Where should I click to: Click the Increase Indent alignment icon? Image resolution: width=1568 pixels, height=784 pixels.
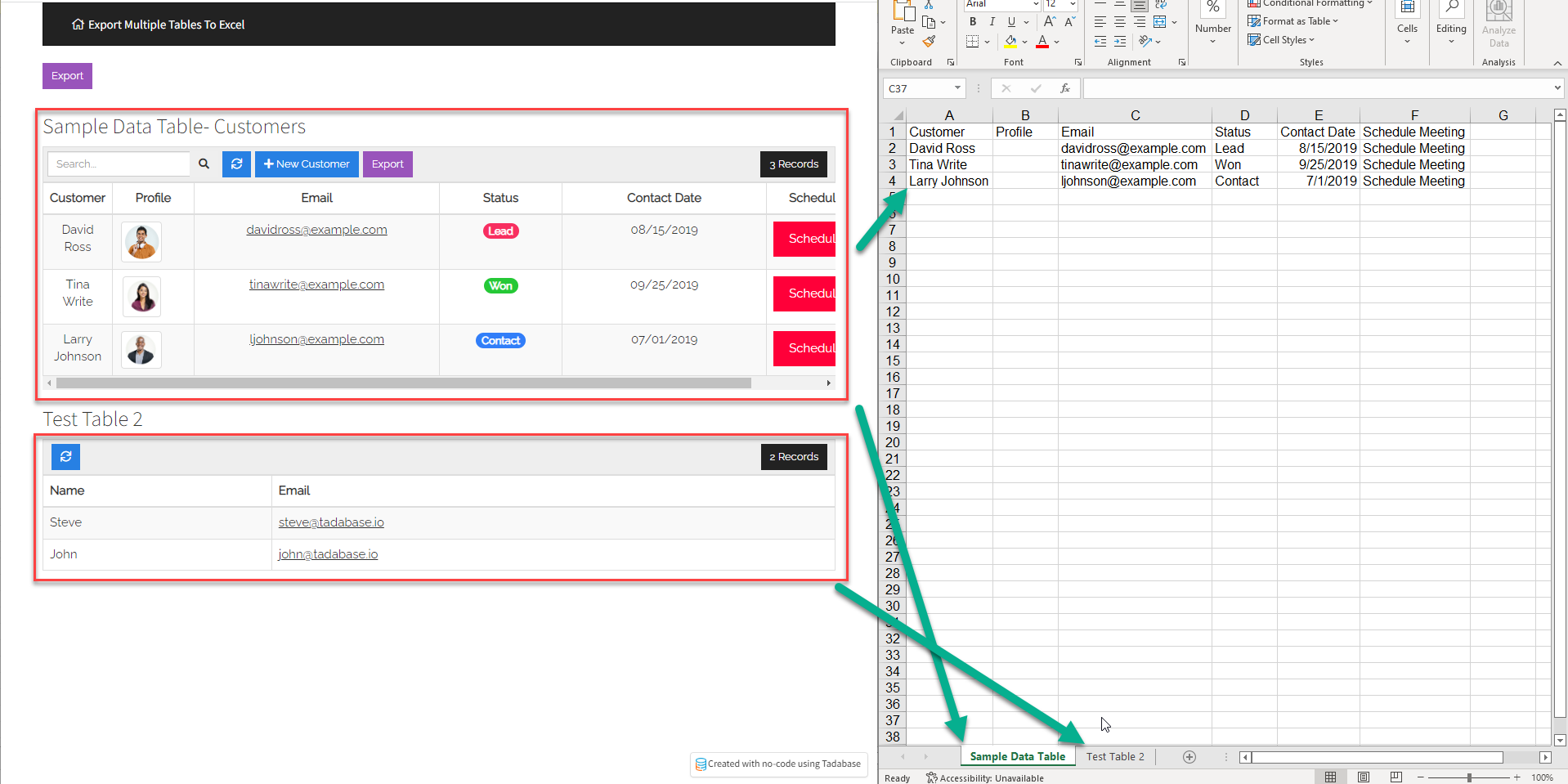[1120, 41]
